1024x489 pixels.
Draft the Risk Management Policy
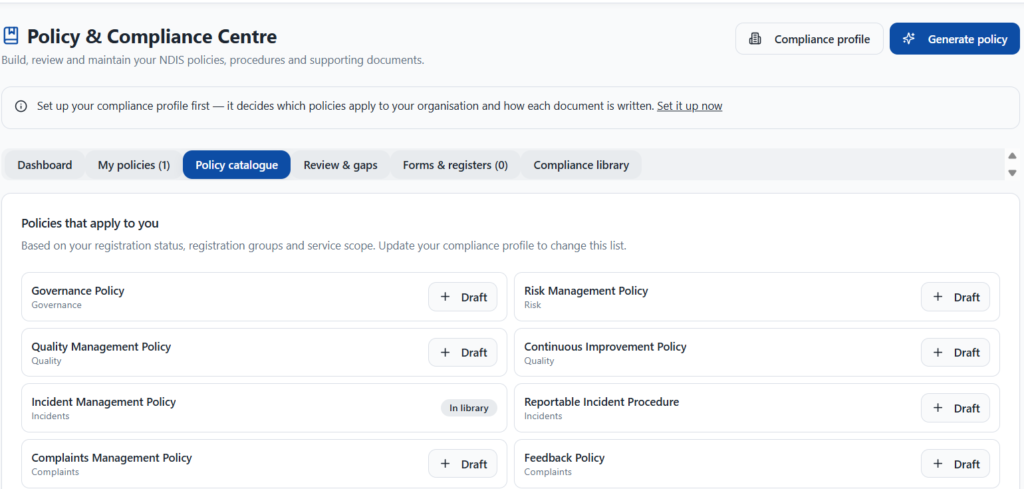(955, 297)
